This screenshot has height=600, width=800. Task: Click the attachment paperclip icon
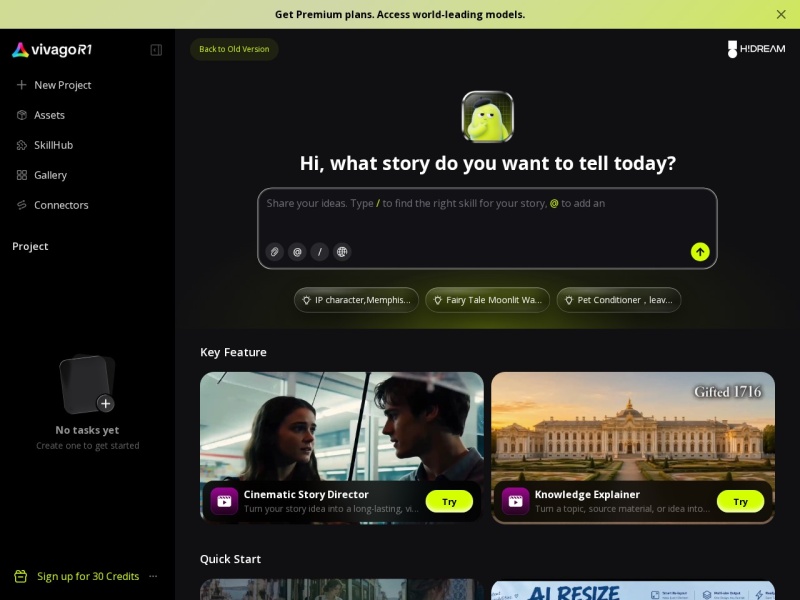[274, 252]
